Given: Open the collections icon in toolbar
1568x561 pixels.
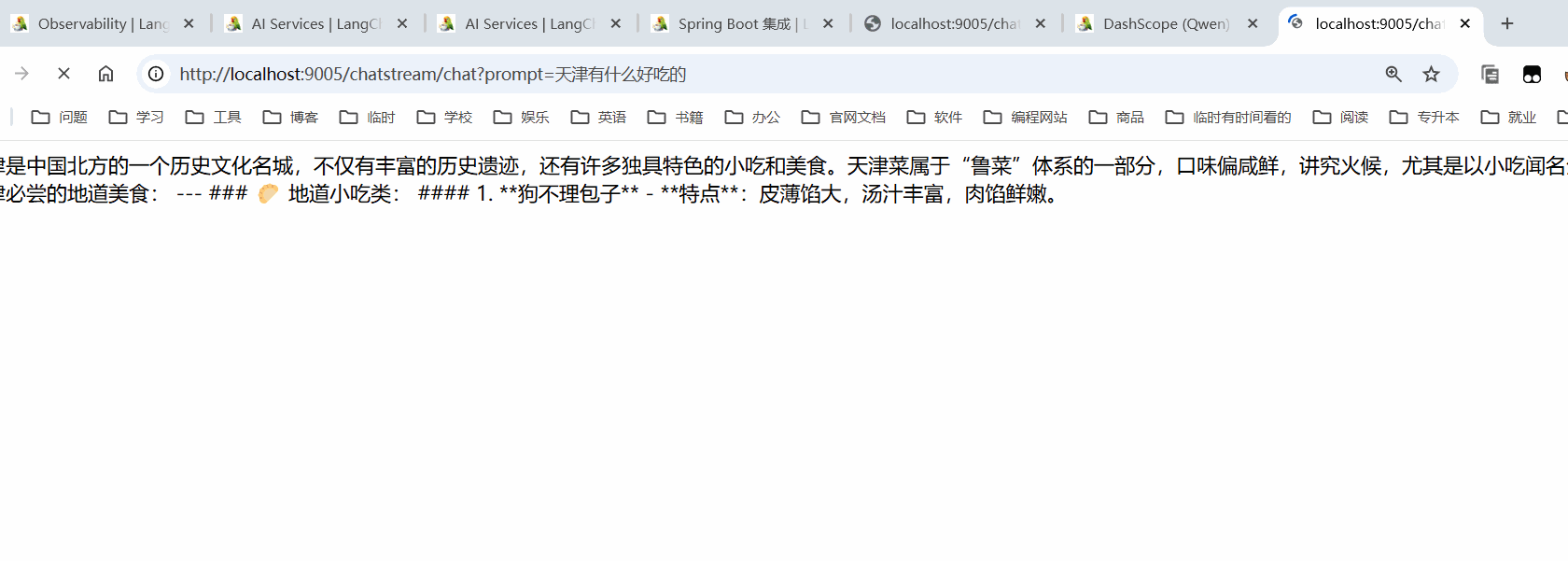Looking at the screenshot, I should [x=1490, y=74].
